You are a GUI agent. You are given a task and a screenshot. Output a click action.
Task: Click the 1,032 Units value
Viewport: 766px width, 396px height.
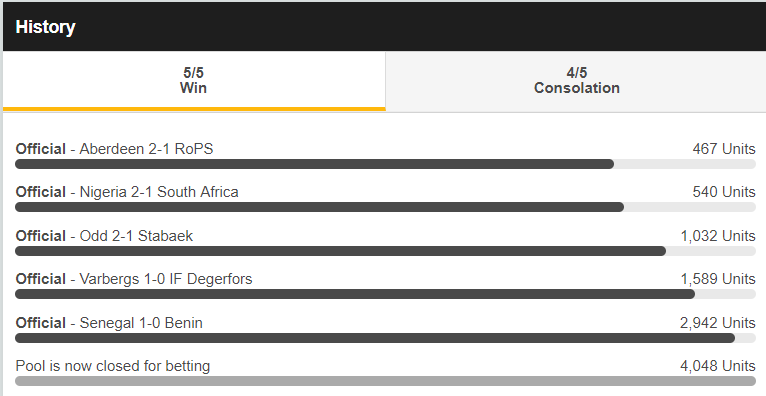tap(718, 236)
